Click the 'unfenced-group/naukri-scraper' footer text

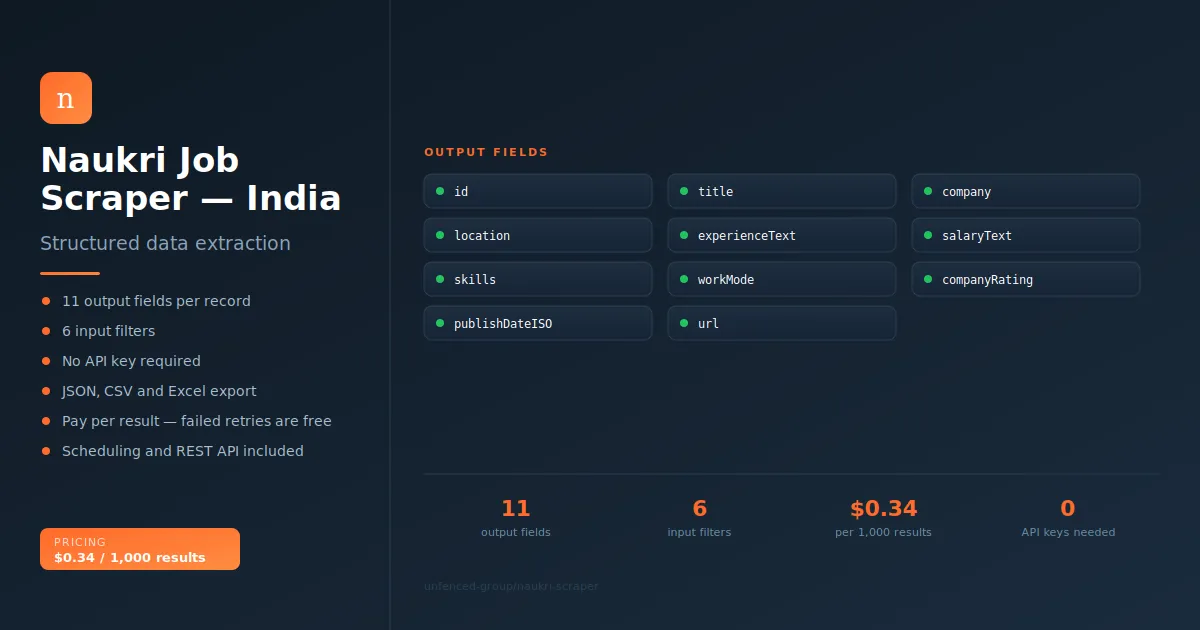pyautogui.click(x=511, y=586)
